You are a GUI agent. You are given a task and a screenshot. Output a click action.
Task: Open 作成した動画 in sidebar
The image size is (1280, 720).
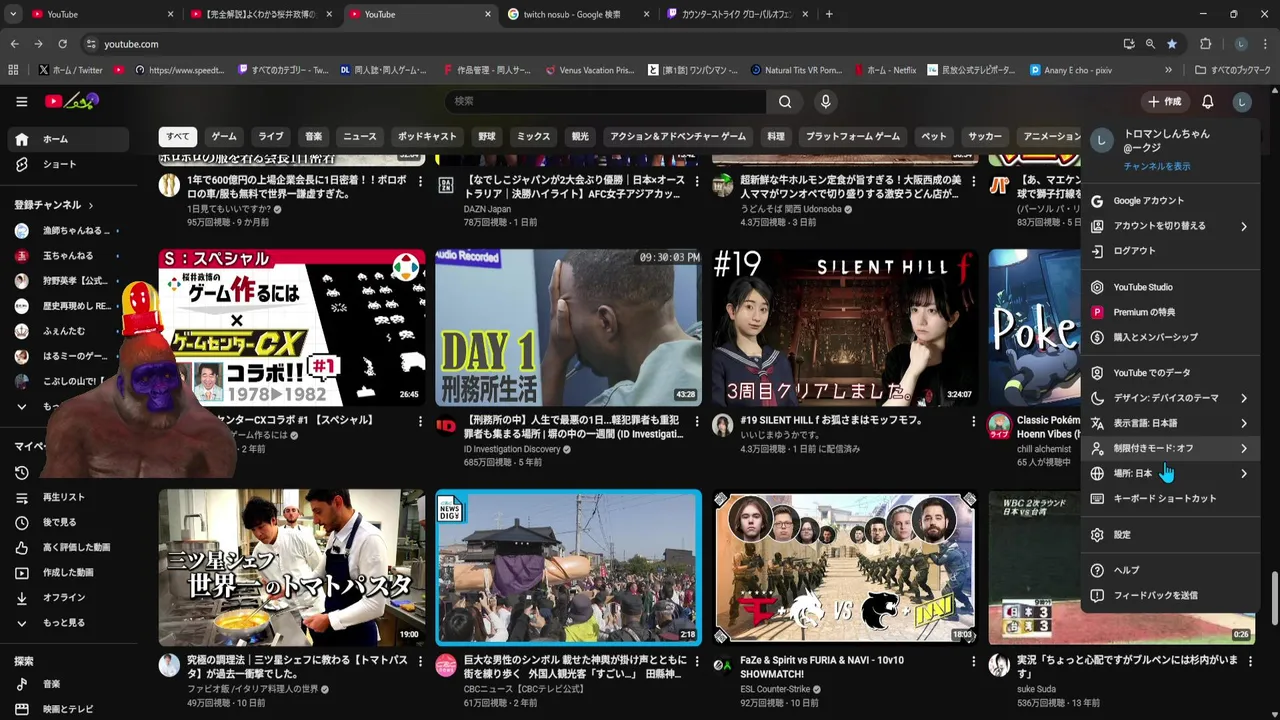click(66, 572)
